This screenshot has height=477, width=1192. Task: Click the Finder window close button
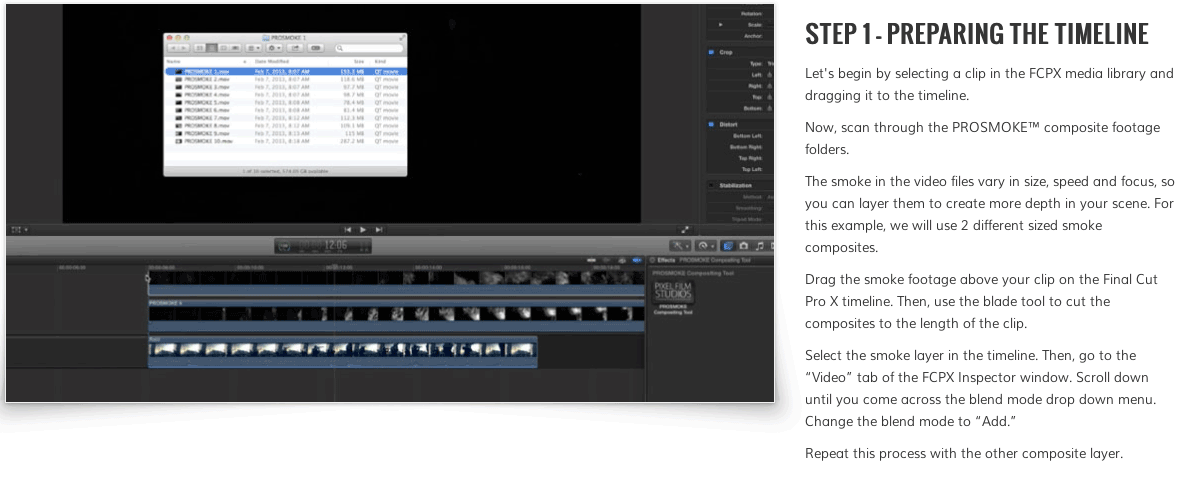170,37
